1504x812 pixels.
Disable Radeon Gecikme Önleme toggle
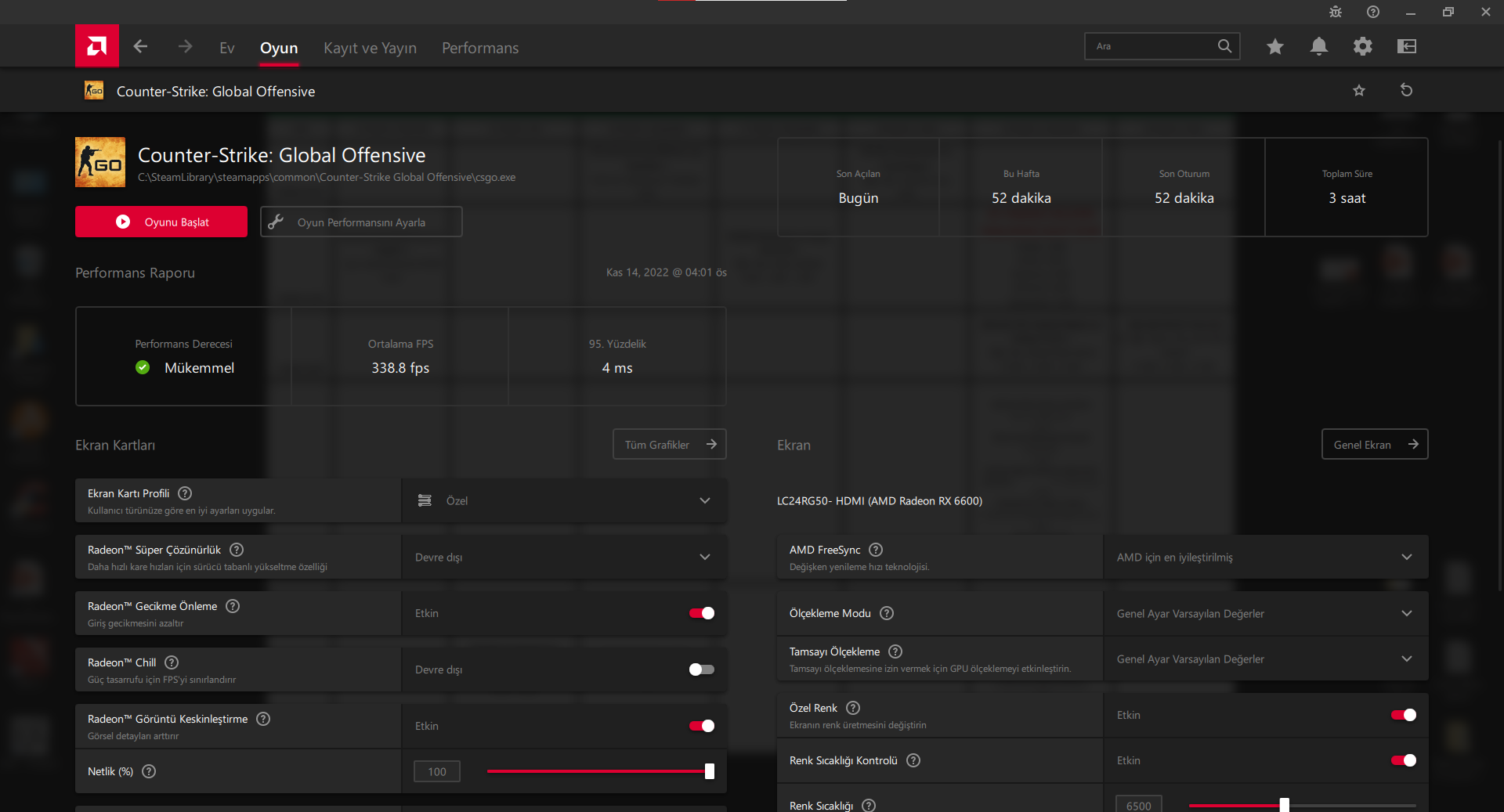(x=702, y=613)
